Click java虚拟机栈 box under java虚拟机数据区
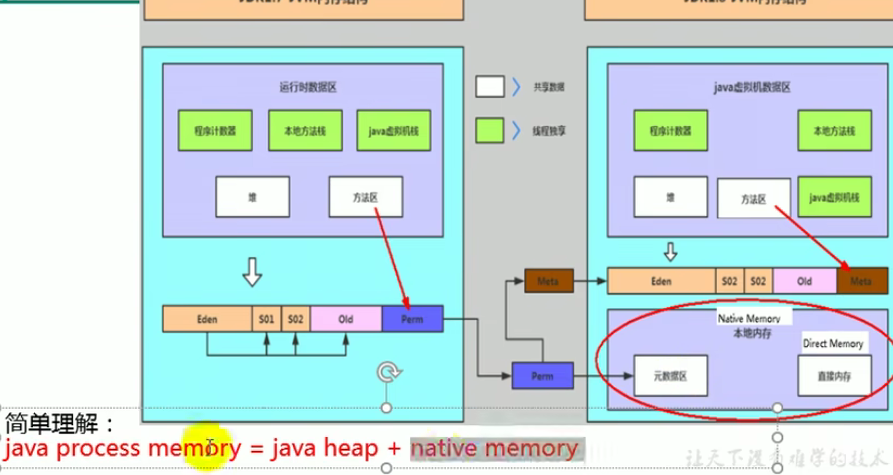The height and width of the screenshot is (475, 893). point(835,197)
